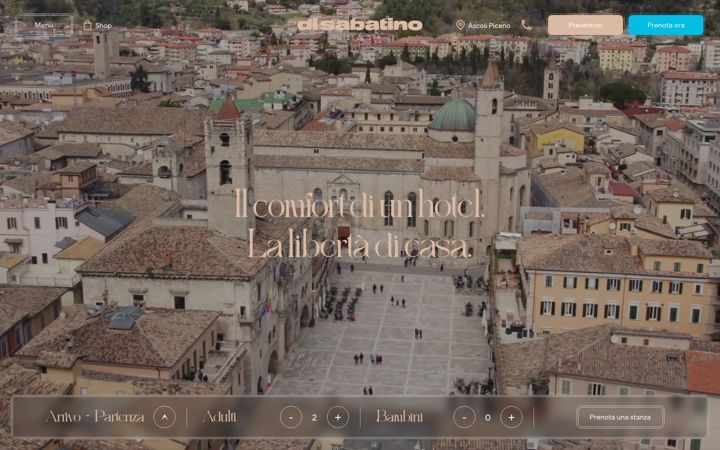The width and height of the screenshot is (720, 450).
Task: Expand the Arrivo - Partenza date picker chevron
Action: 164,417
